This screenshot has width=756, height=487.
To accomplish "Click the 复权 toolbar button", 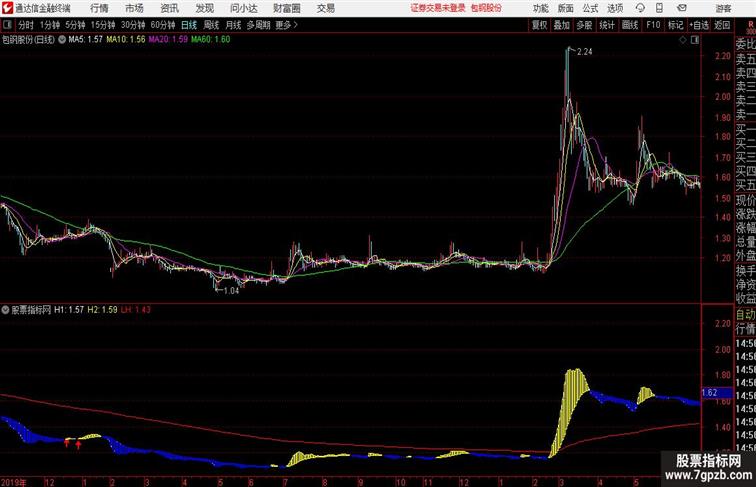I will [539, 25].
